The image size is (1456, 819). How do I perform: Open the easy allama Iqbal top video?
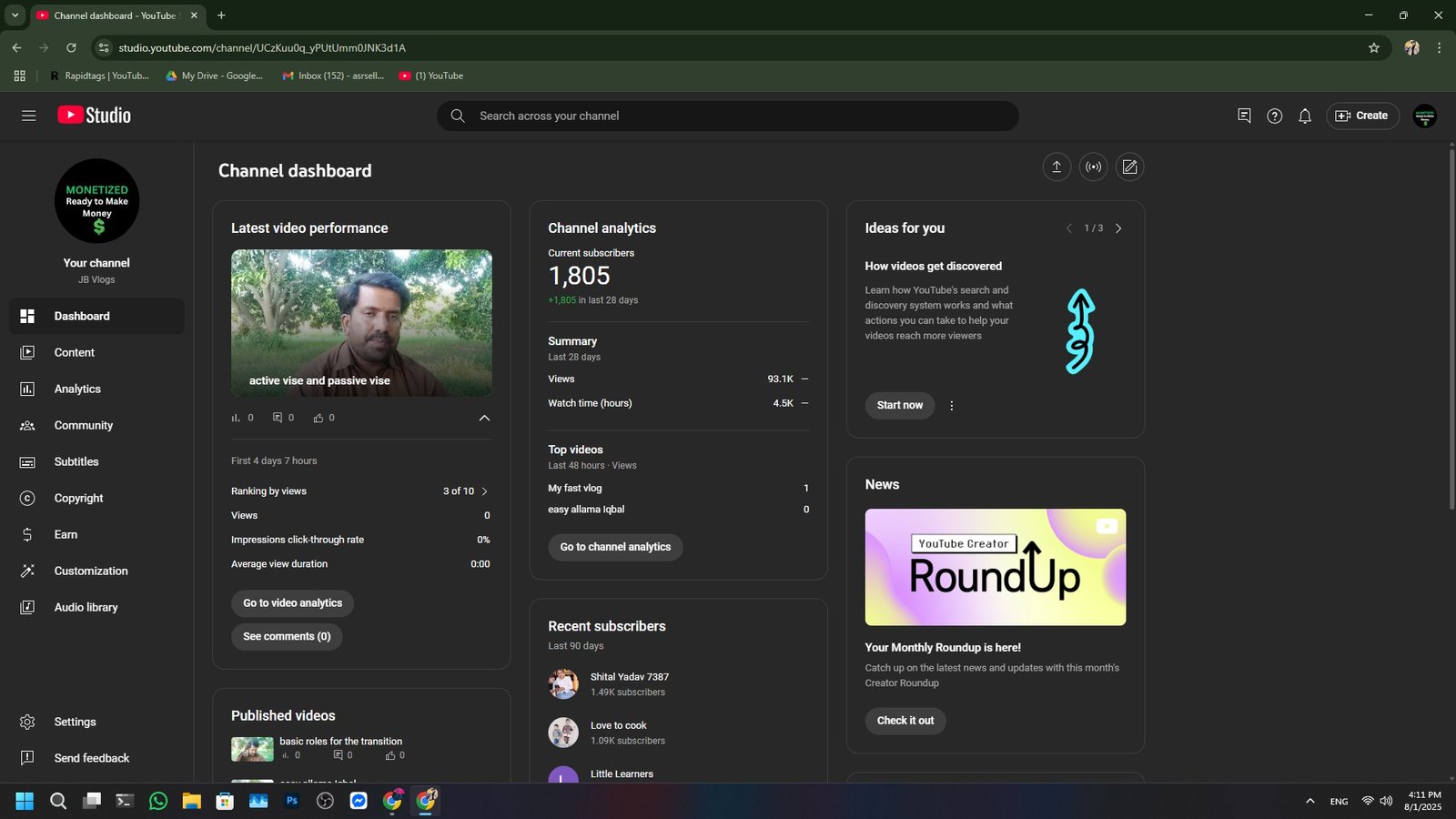[586, 510]
